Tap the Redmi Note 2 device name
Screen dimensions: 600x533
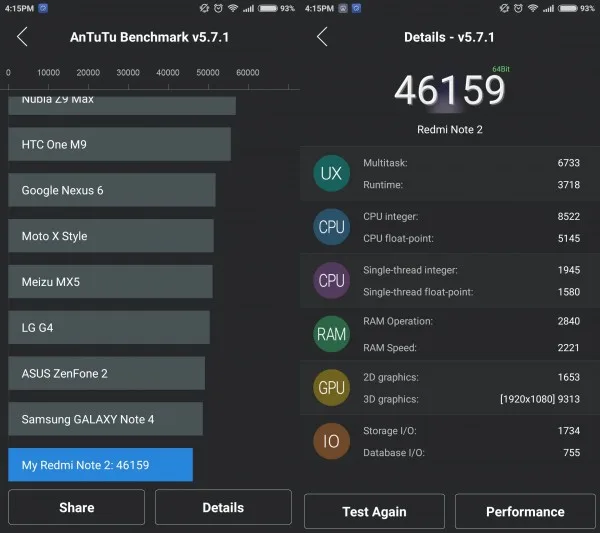450,130
